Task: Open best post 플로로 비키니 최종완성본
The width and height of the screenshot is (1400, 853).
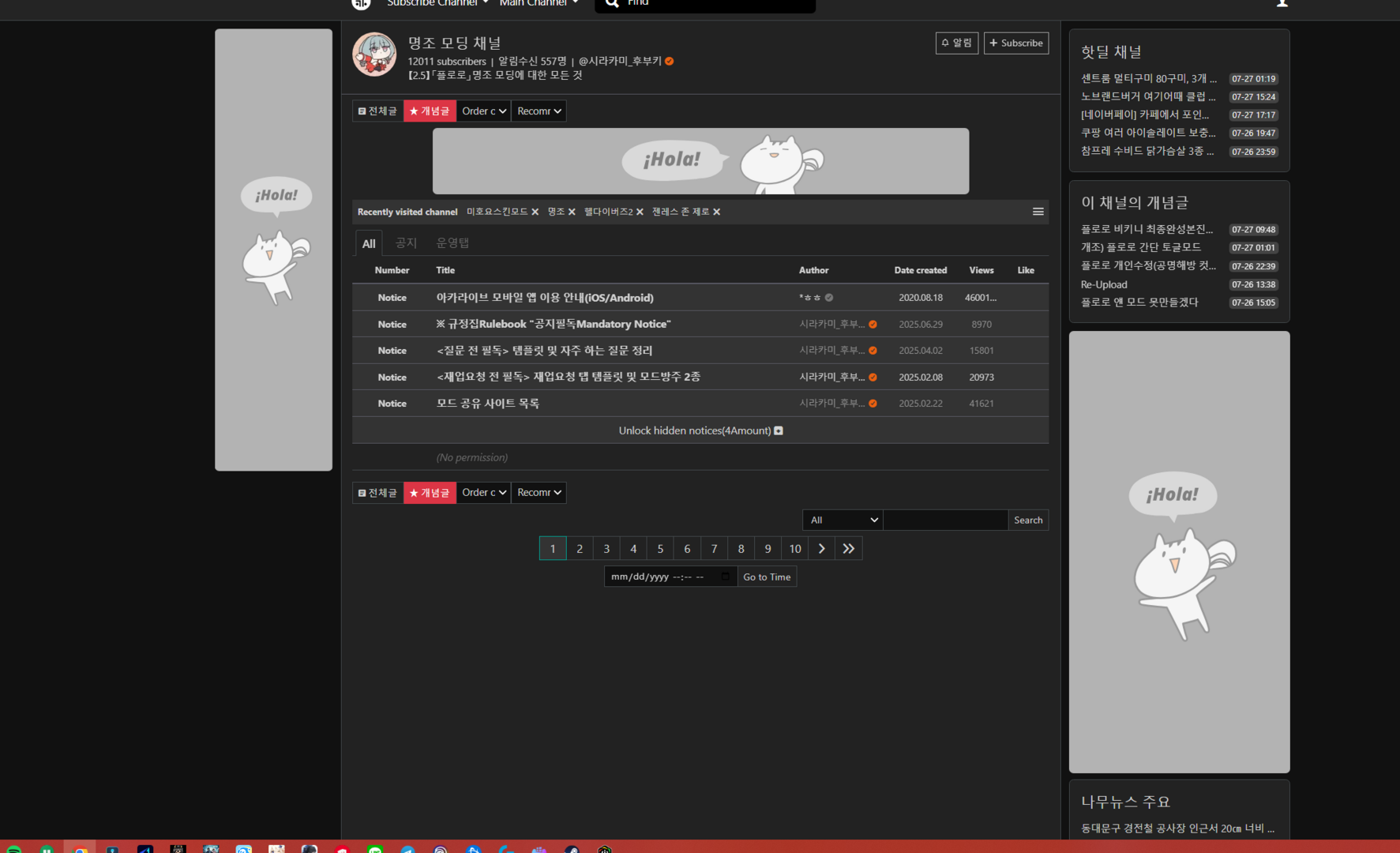Action: tap(1147, 229)
